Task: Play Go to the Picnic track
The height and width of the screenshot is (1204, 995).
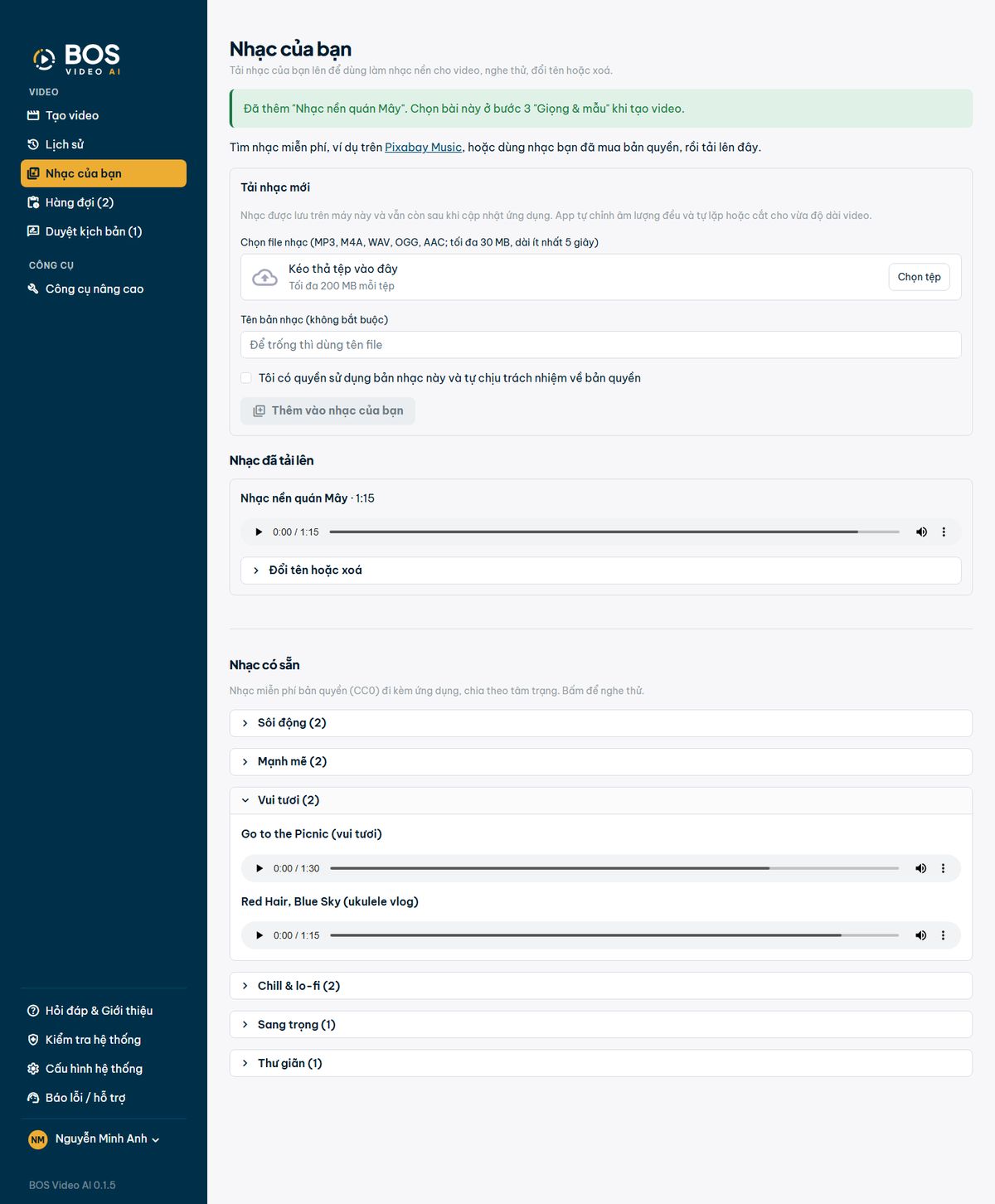Action: point(260,868)
